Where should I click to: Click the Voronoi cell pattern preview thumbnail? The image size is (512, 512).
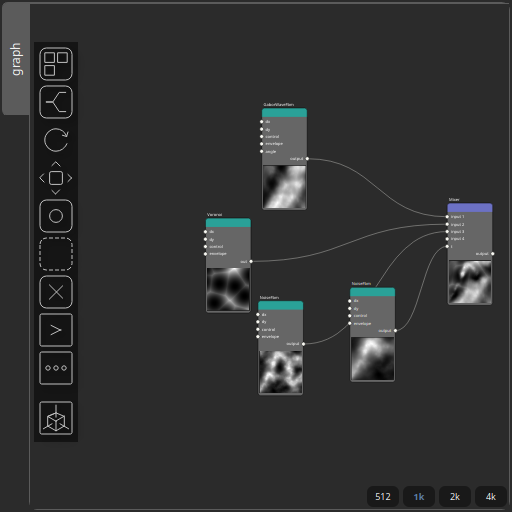pyautogui.click(x=228, y=289)
